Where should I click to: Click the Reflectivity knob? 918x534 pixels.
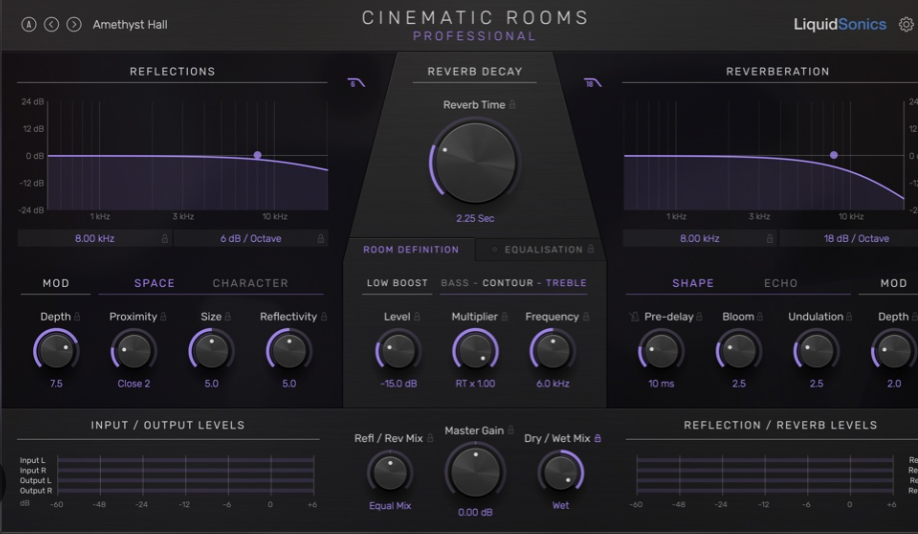pos(289,351)
